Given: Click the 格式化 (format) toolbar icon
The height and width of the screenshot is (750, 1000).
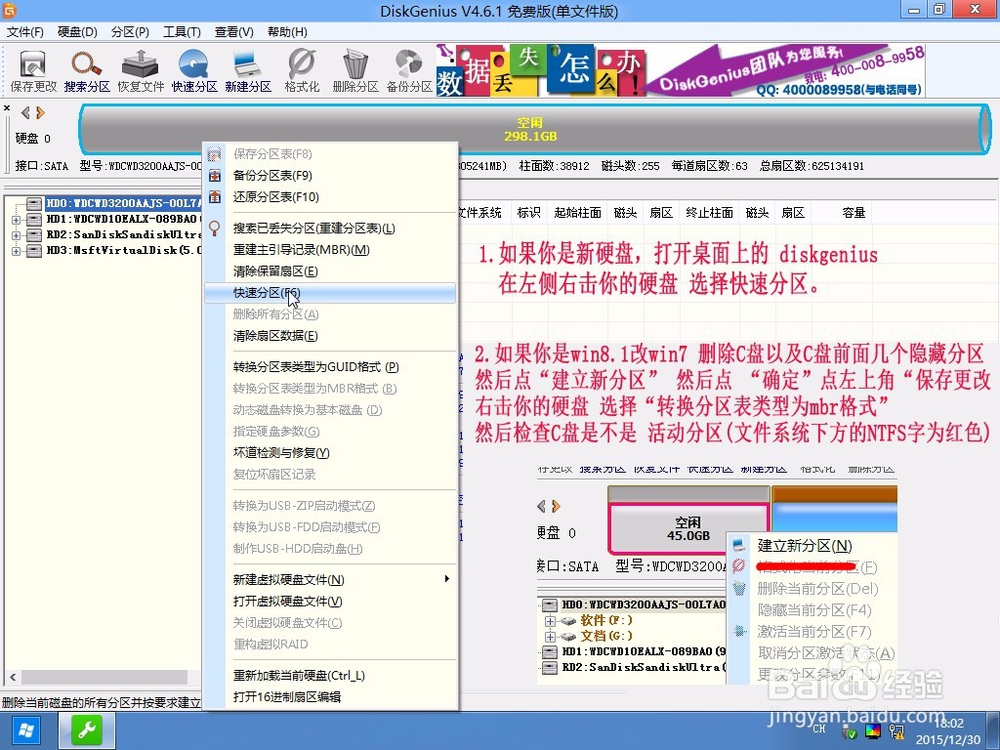Looking at the screenshot, I should click(302, 68).
